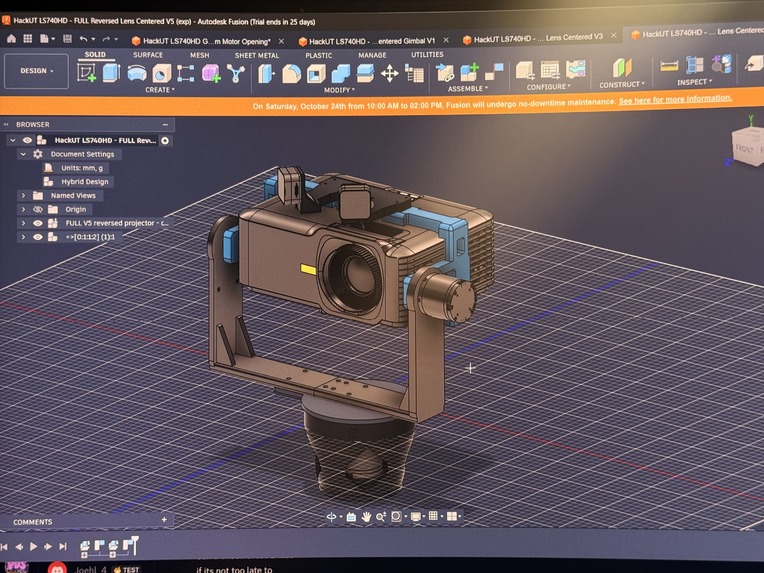
Task: Open the DESIGN workspace dropdown
Action: point(37,71)
